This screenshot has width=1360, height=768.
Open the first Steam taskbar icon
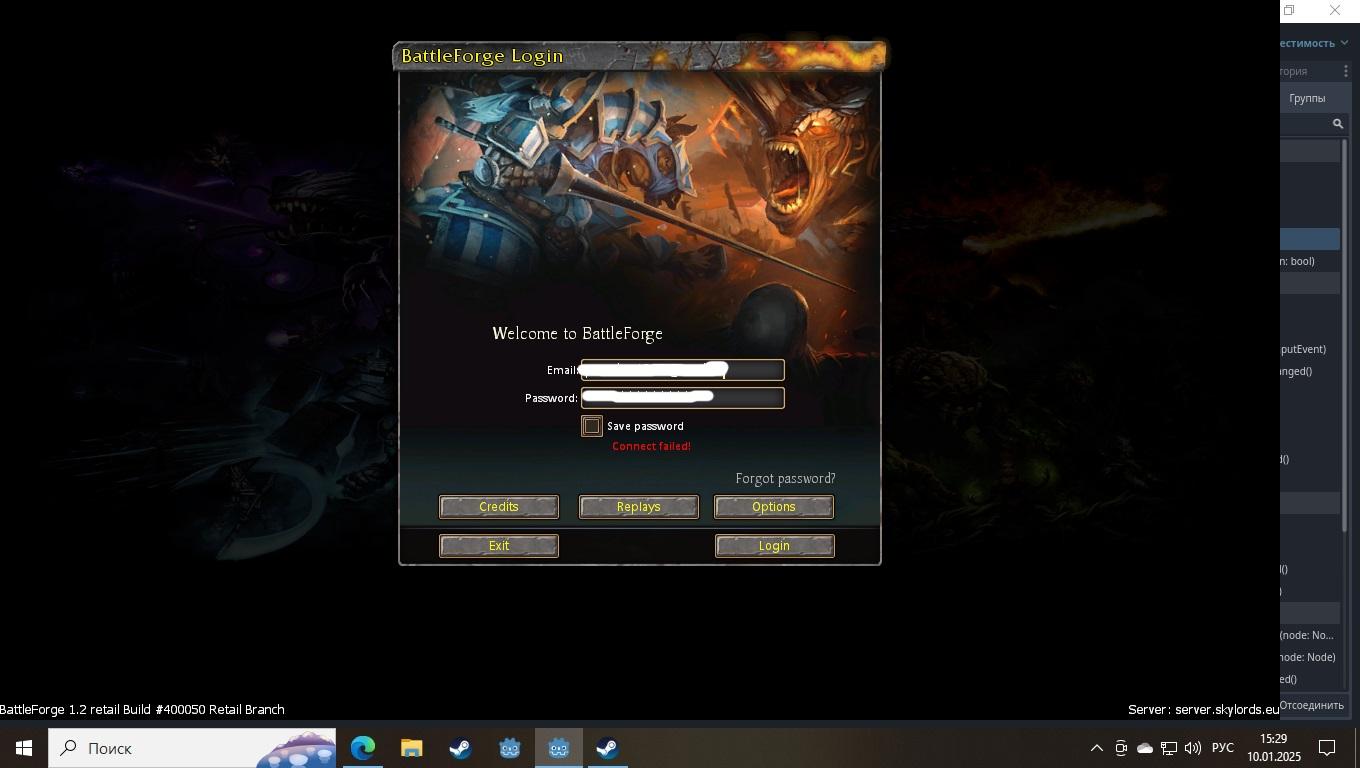tap(460, 748)
